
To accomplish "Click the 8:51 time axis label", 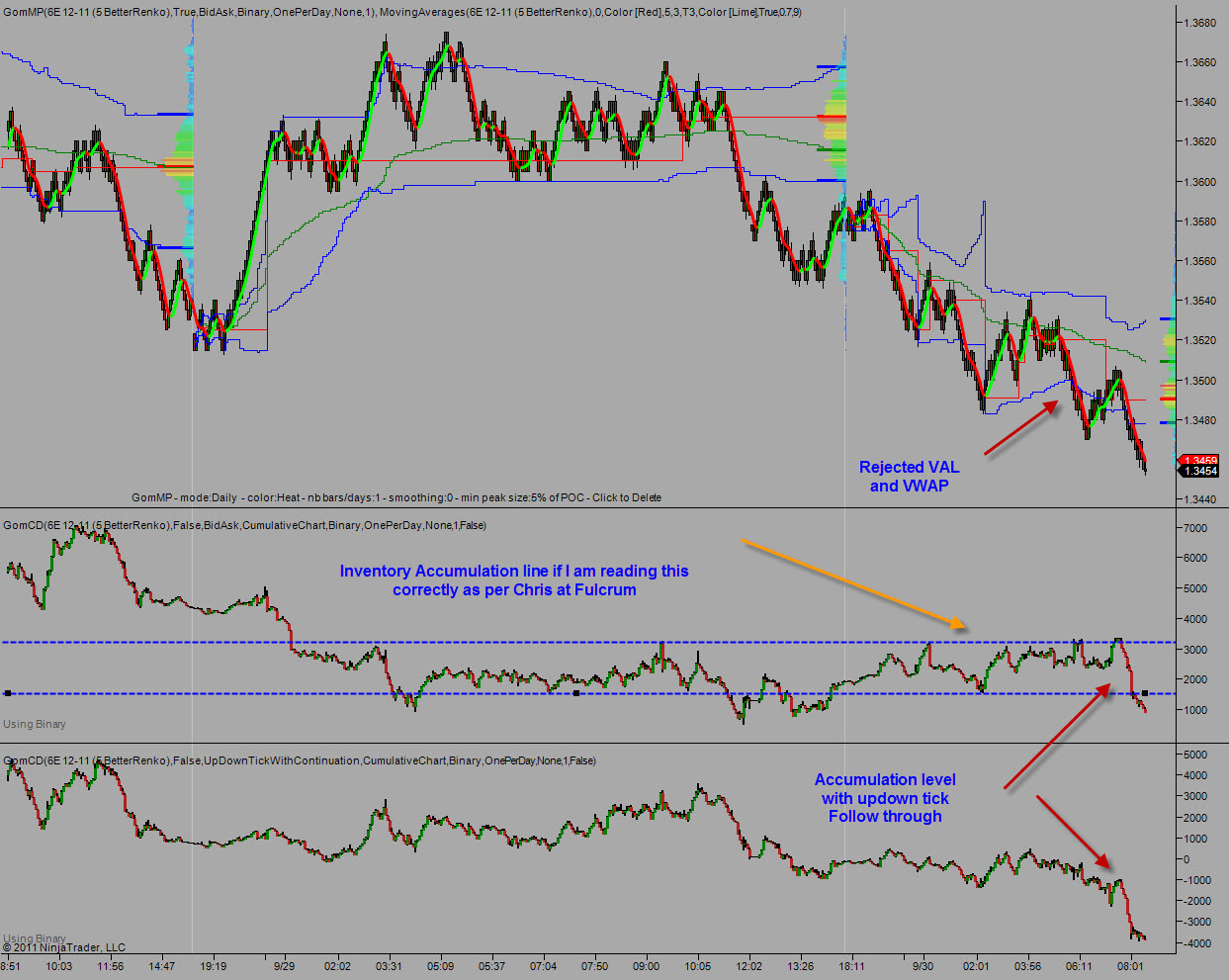I will [x=10, y=966].
